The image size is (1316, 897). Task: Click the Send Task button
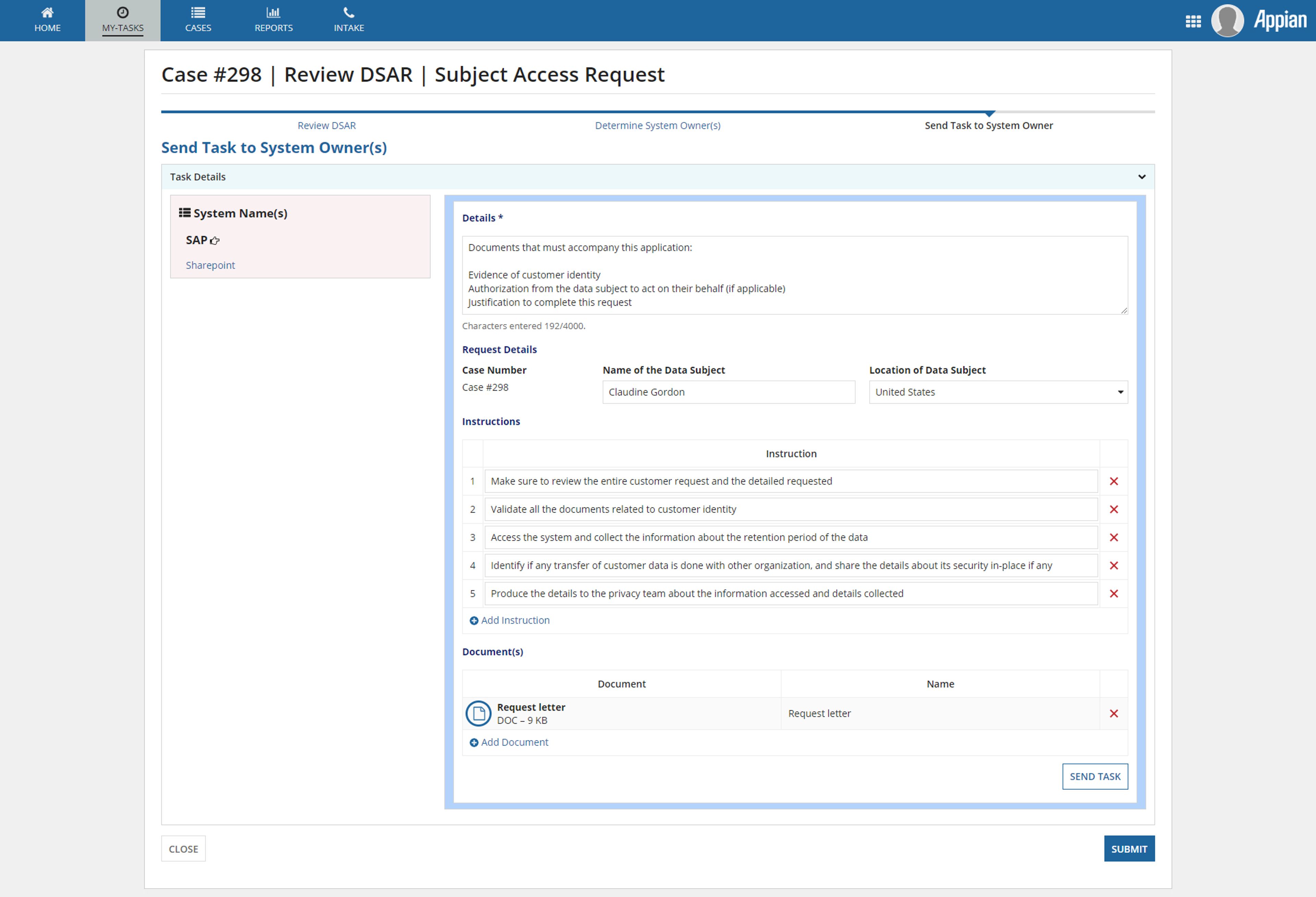tap(1095, 776)
